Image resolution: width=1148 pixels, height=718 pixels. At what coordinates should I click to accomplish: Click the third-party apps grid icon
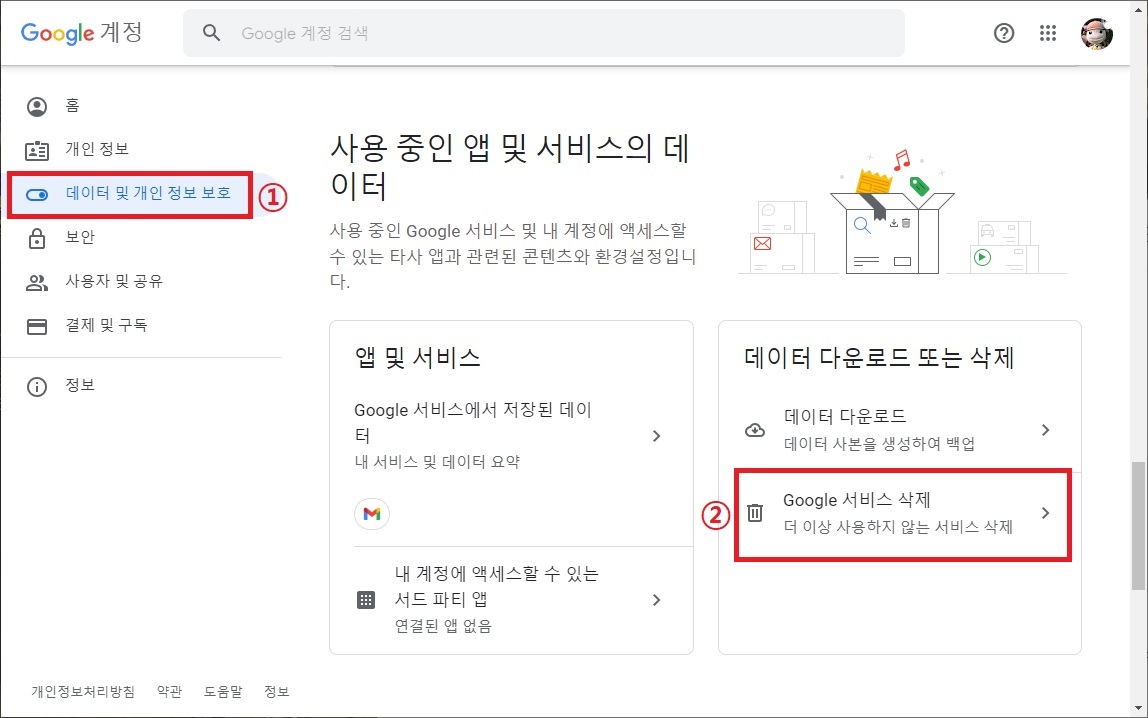point(366,600)
